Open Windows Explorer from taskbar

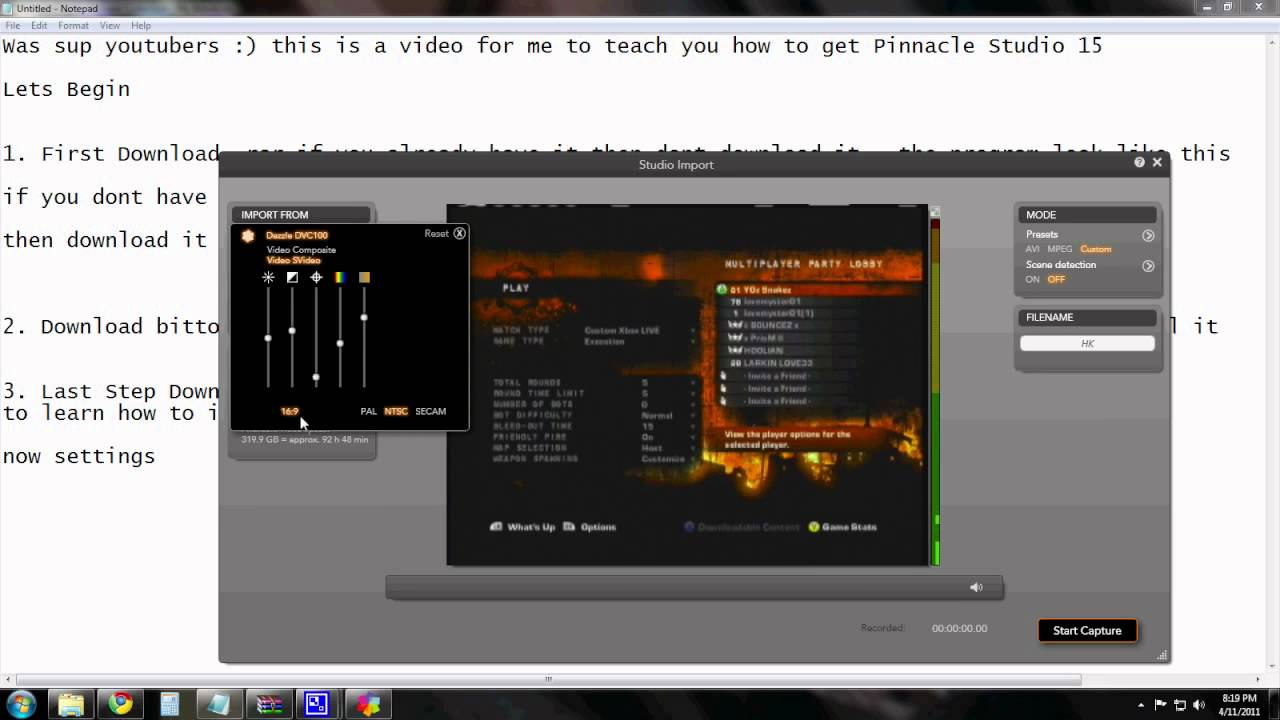[71, 704]
